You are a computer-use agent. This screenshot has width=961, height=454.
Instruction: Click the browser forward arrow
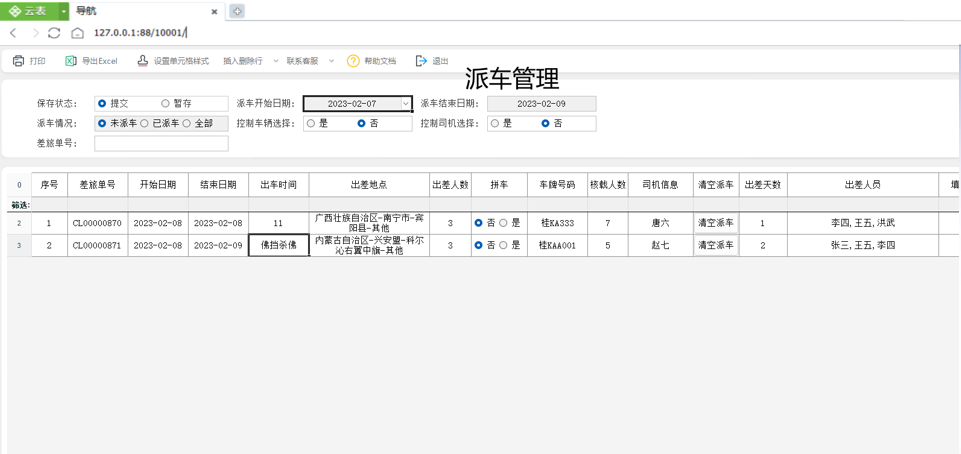(35, 33)
